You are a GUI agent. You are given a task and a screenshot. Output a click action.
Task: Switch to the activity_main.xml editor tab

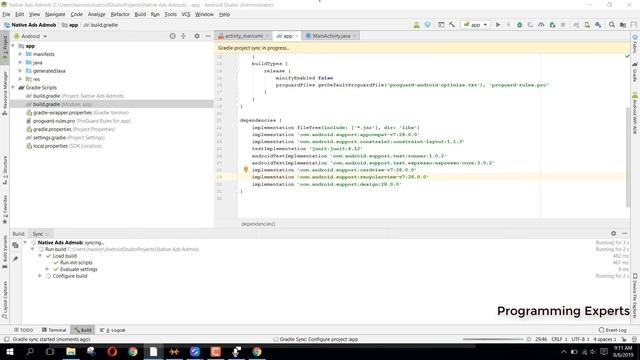243,36
